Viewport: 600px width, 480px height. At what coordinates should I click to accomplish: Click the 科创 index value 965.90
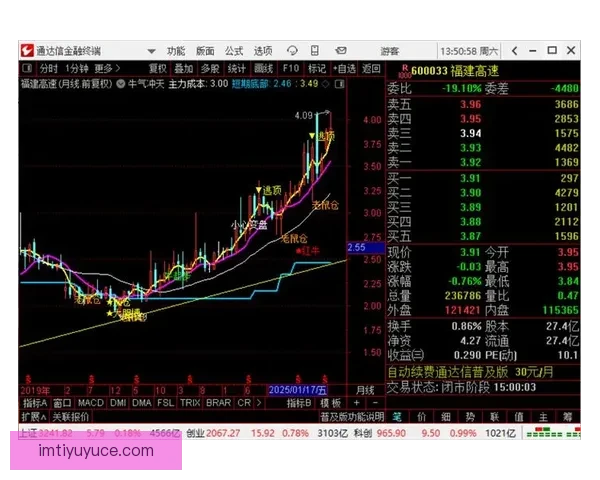391,433
